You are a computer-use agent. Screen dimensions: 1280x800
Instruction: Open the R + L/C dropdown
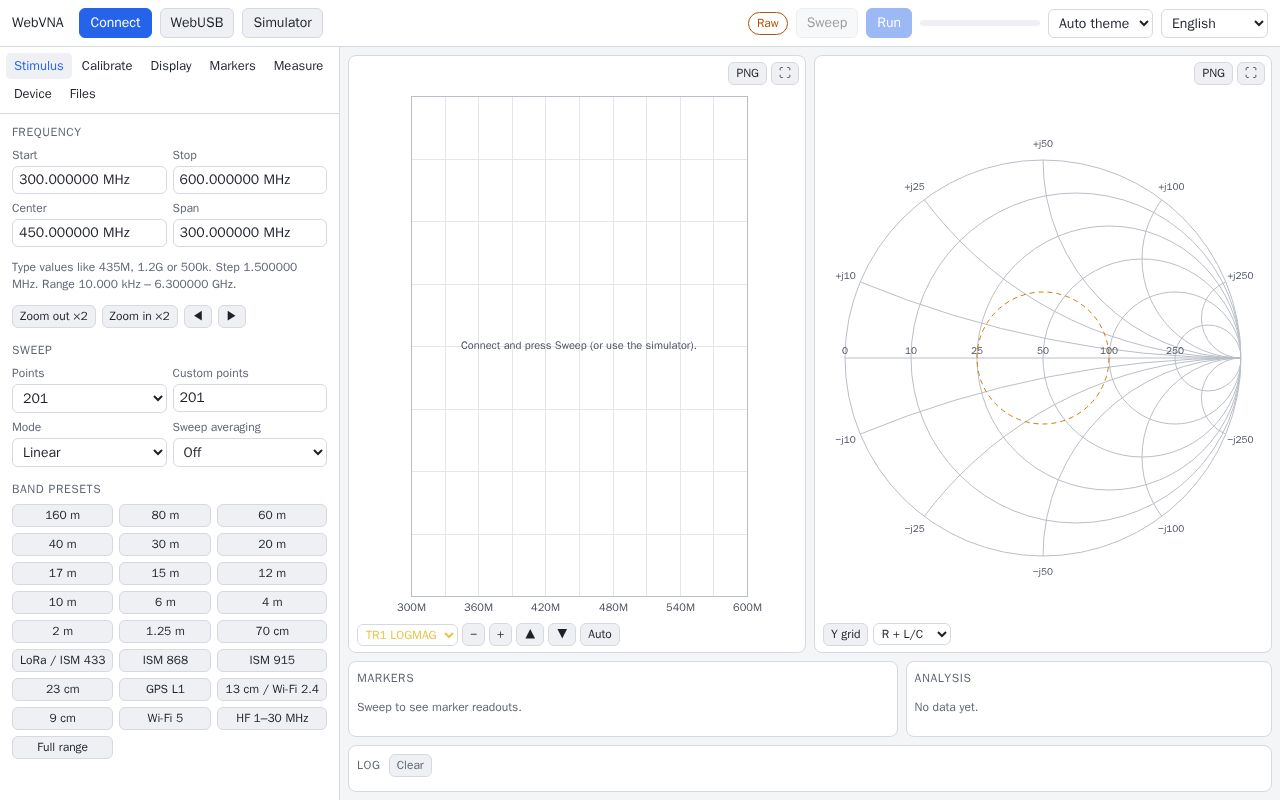pos(912,634)
